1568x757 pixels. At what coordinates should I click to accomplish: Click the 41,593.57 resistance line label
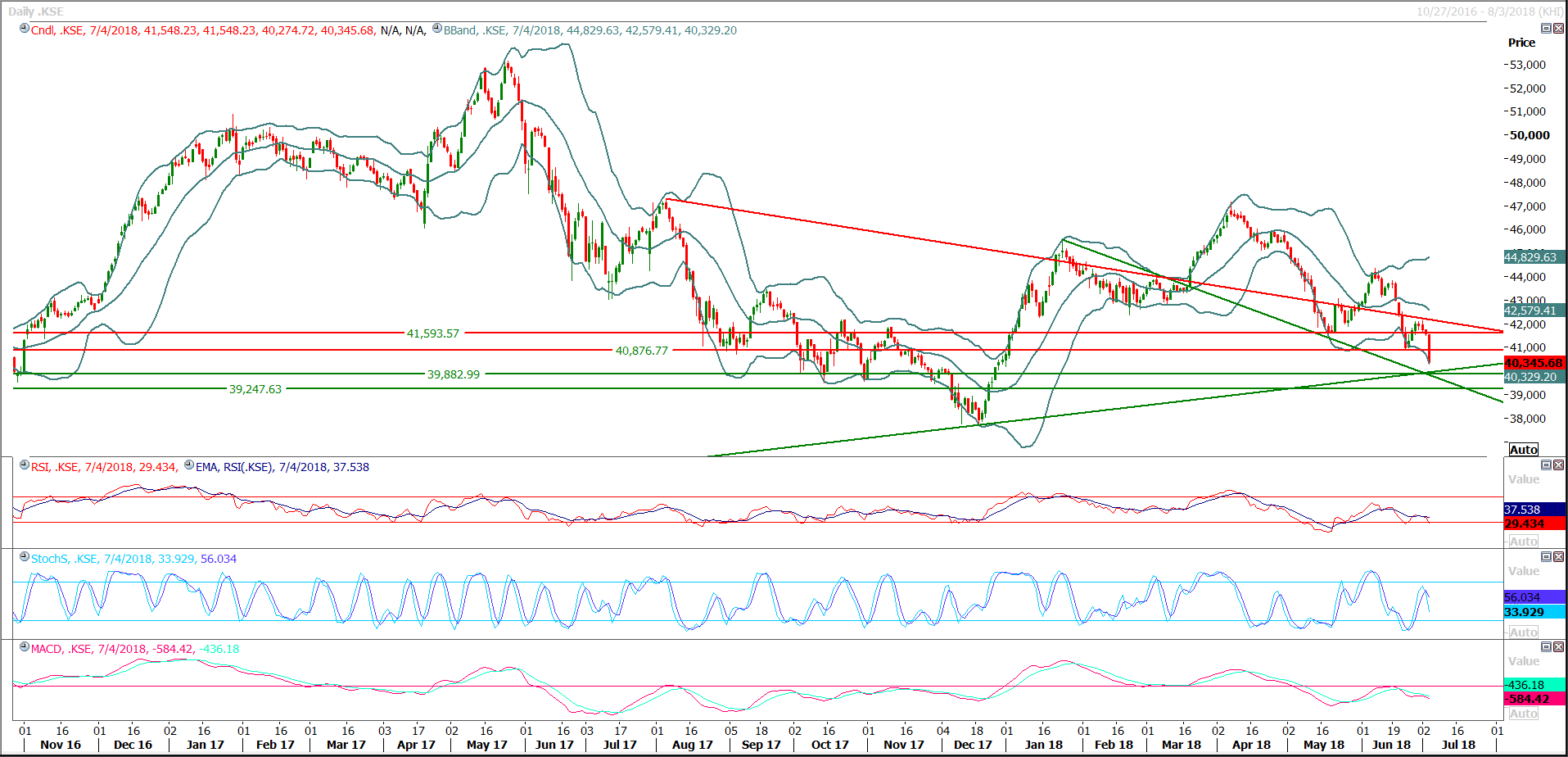pyautogui.click(x=432, y=333)
